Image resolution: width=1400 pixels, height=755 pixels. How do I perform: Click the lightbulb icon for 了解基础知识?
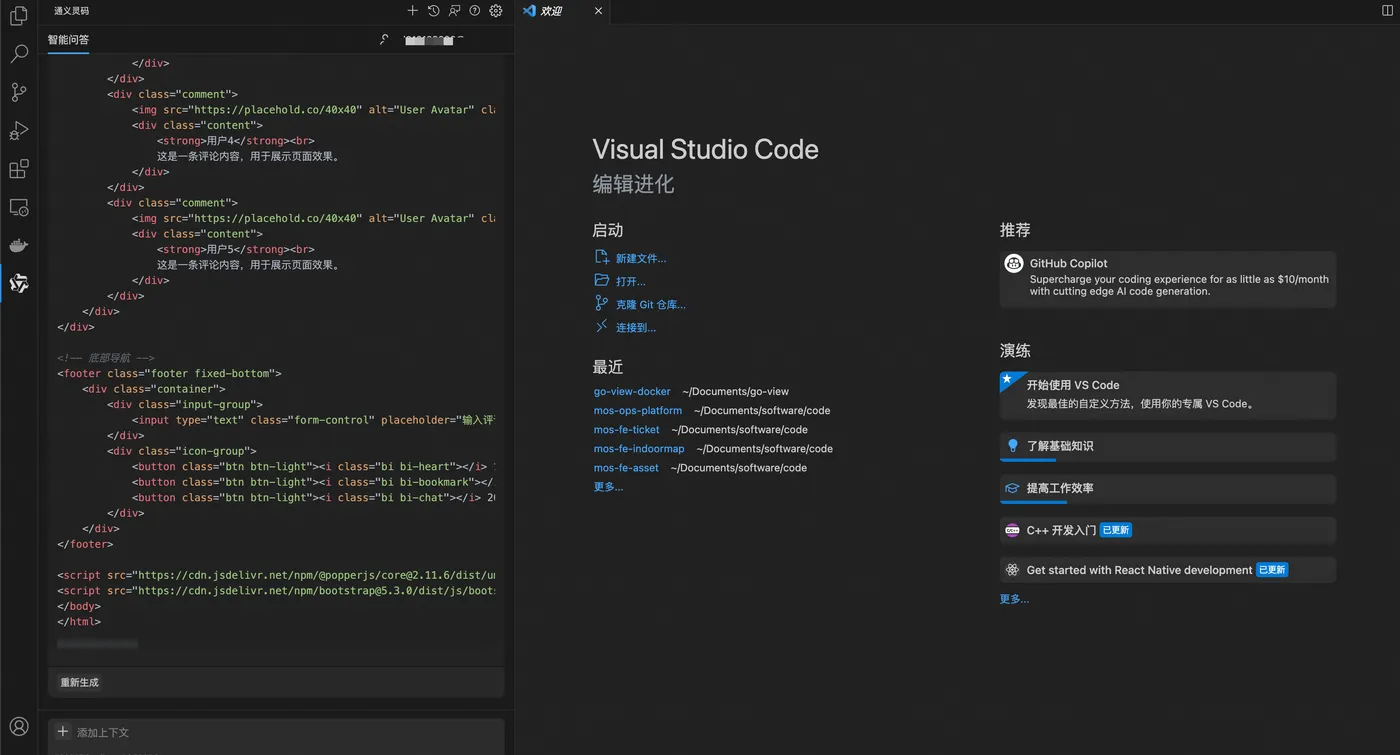click(1013, 446)
